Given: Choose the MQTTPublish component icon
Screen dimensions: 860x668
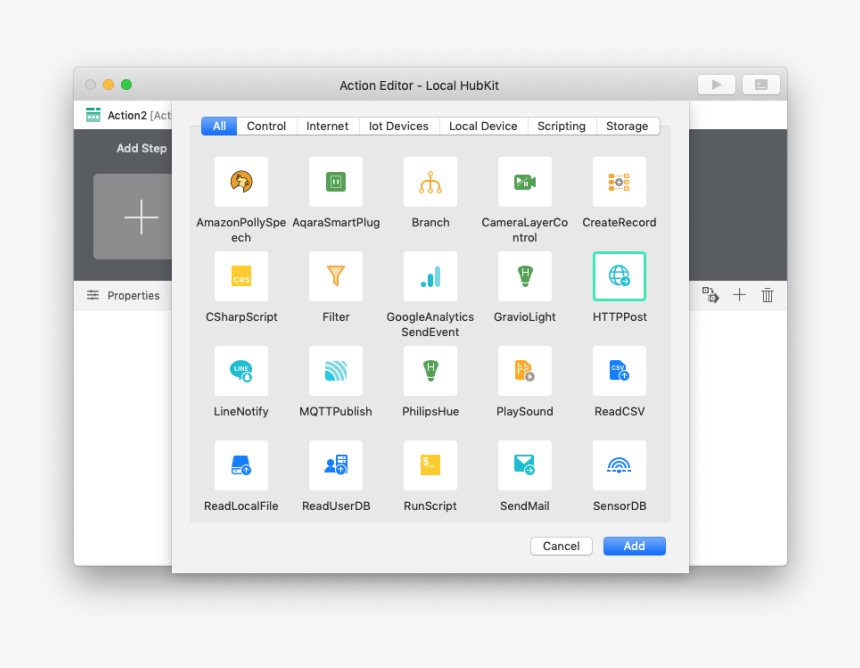Looking at the screenshot, I should 336,371.
